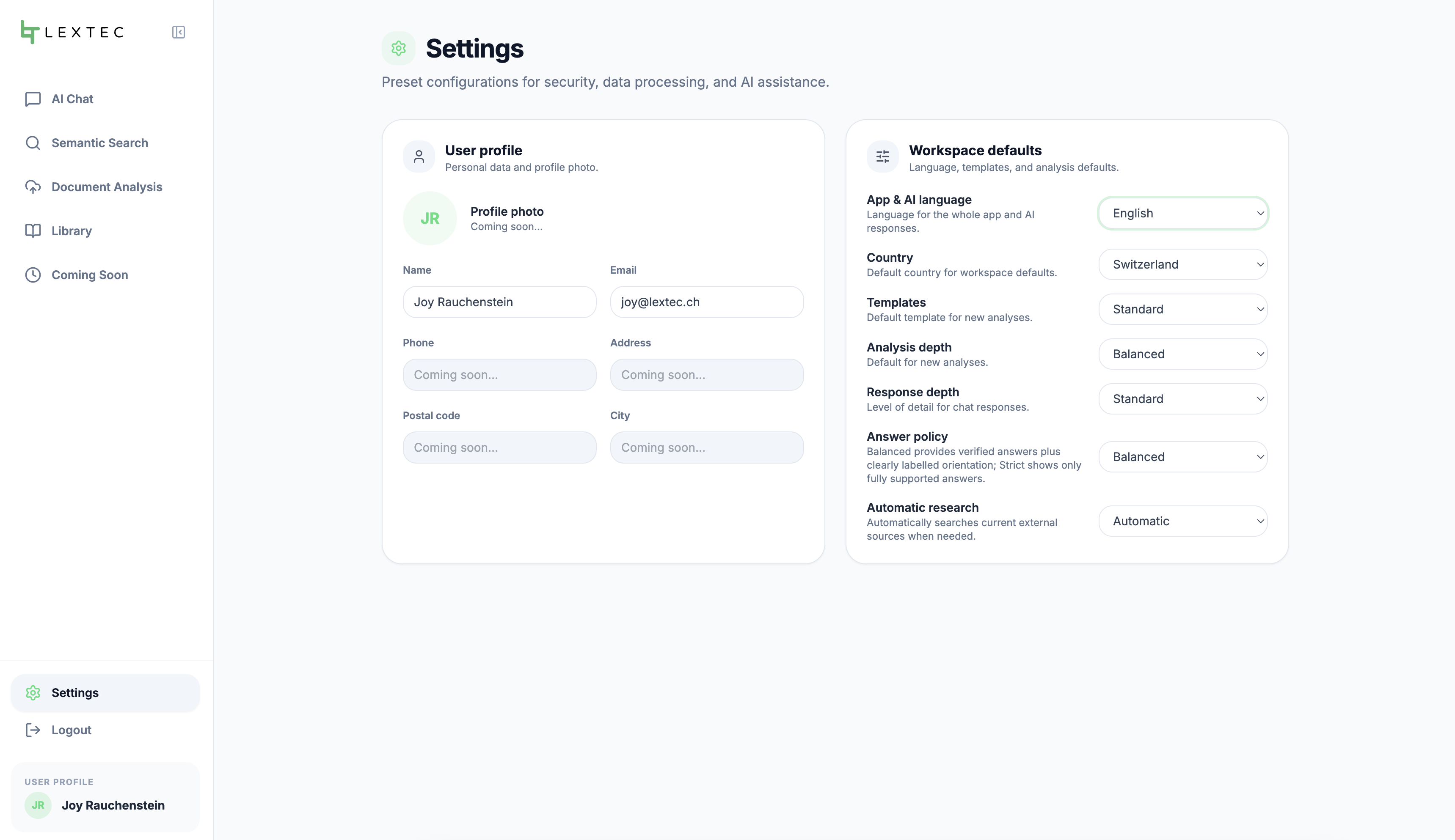
Task: Expand the Answer policy dropdown
Action: tap(1182, 457)
